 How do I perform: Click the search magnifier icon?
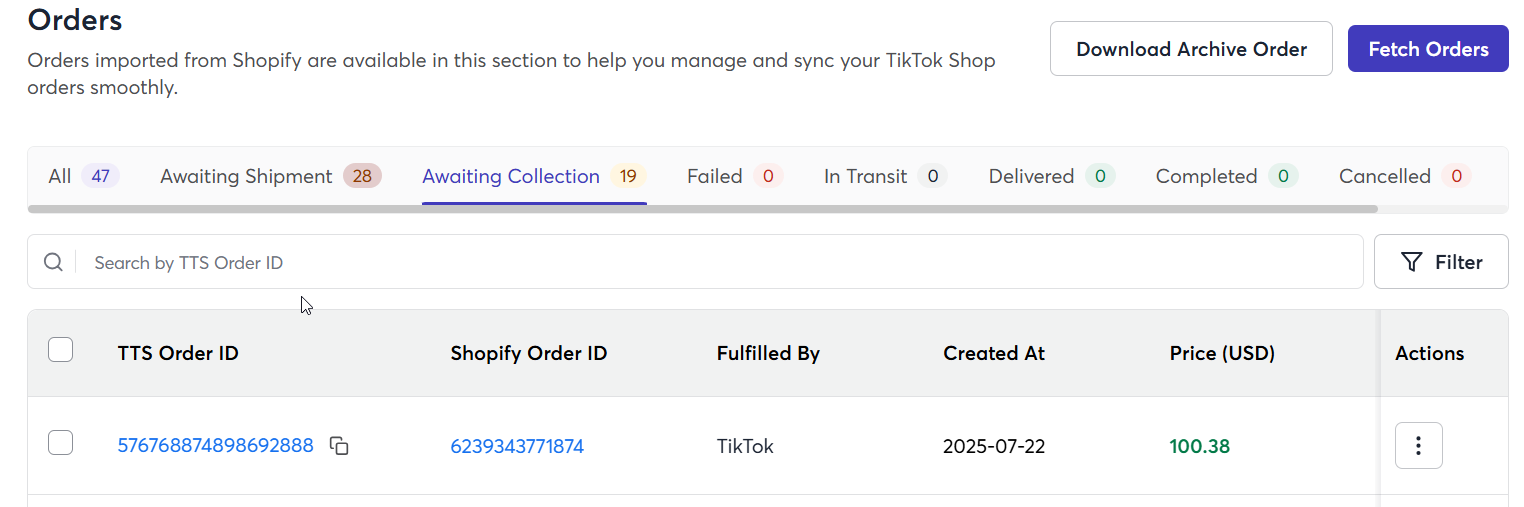[53, 262]
